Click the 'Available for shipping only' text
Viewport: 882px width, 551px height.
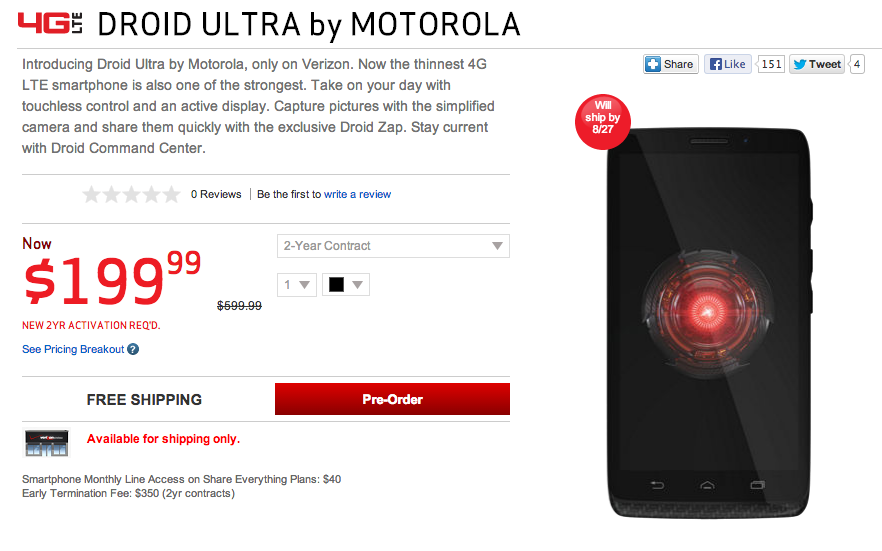163,439
